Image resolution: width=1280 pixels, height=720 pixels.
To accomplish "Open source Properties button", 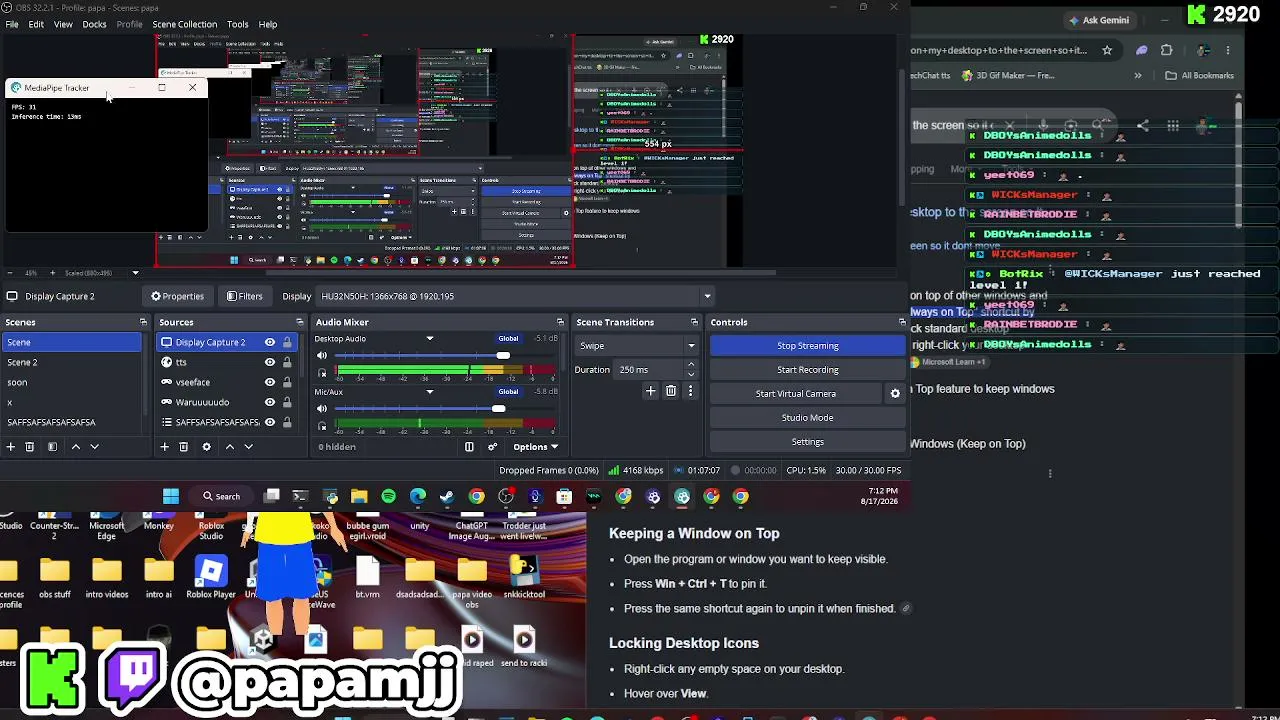I will (177, 296).
